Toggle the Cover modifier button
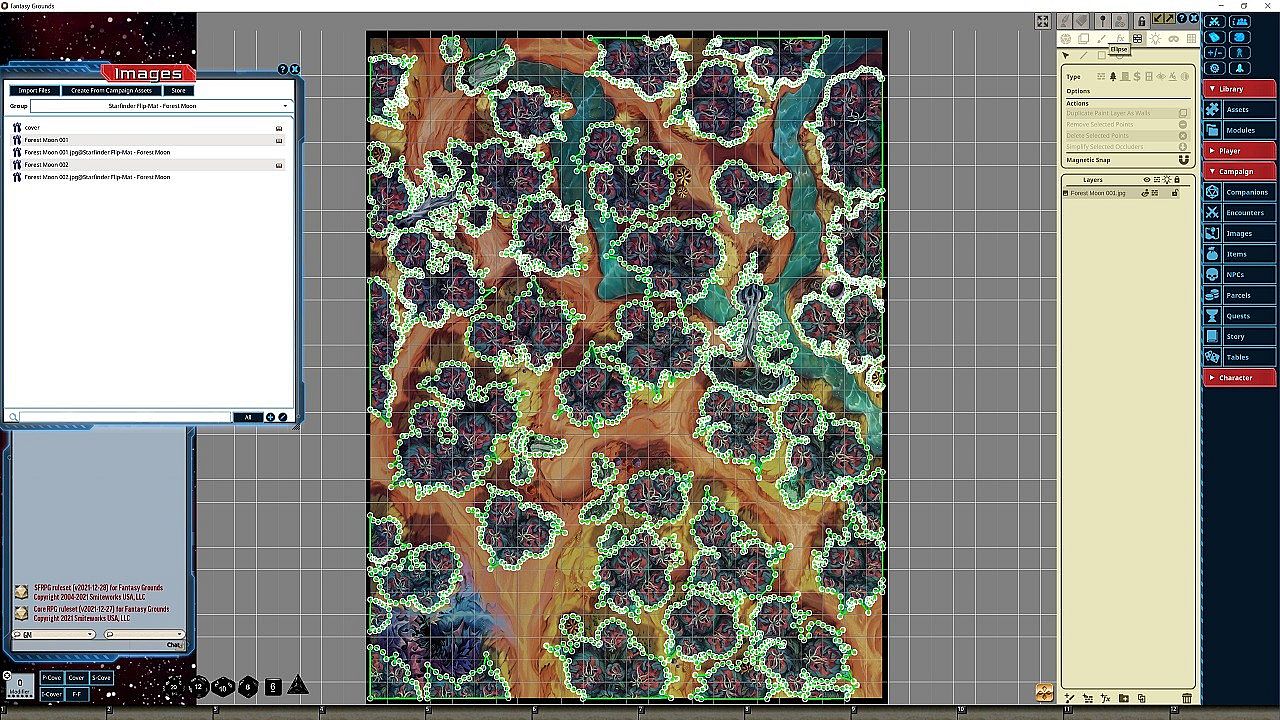 coord(76,678)
